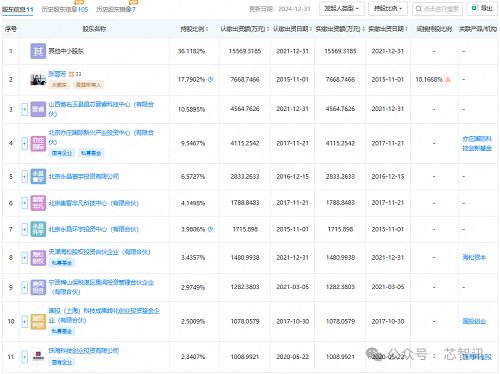The height and width of the screenshot is (374, 500).
Task: Select the 15569.3185 subscribed amount in row 1
Action: [245, 51]
